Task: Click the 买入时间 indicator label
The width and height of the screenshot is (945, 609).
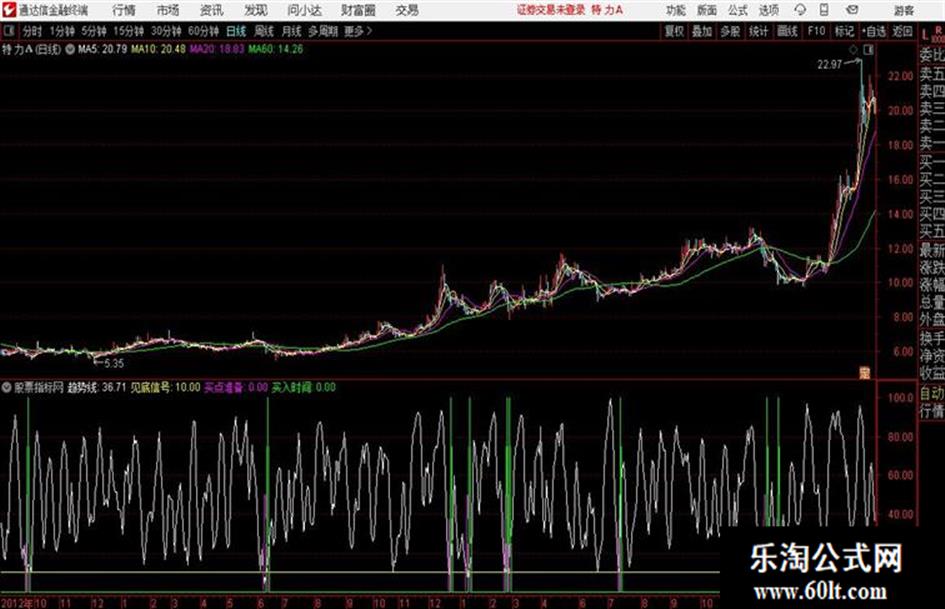Action: point(304,388)
